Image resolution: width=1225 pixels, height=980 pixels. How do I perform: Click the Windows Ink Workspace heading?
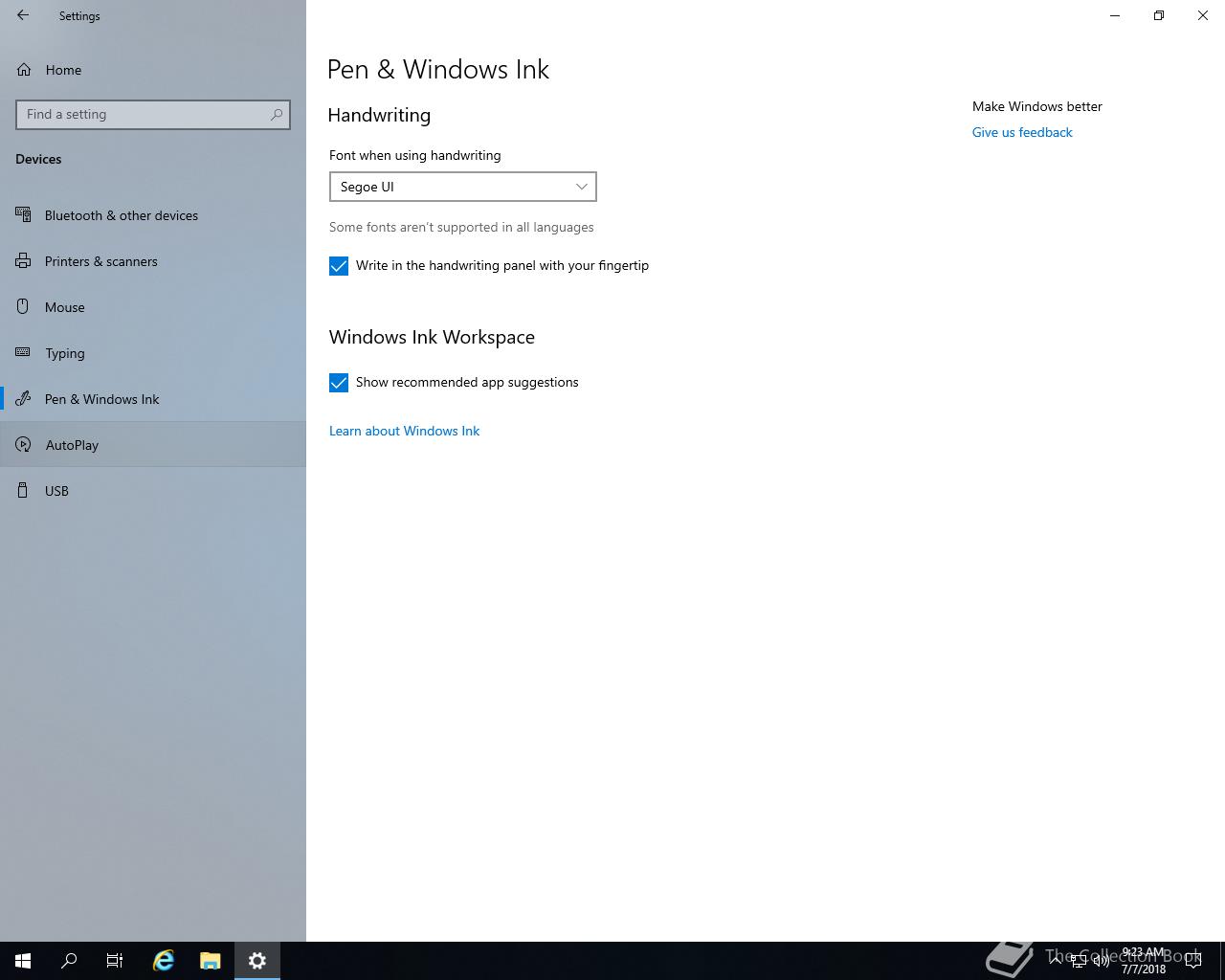click(432, 337)
